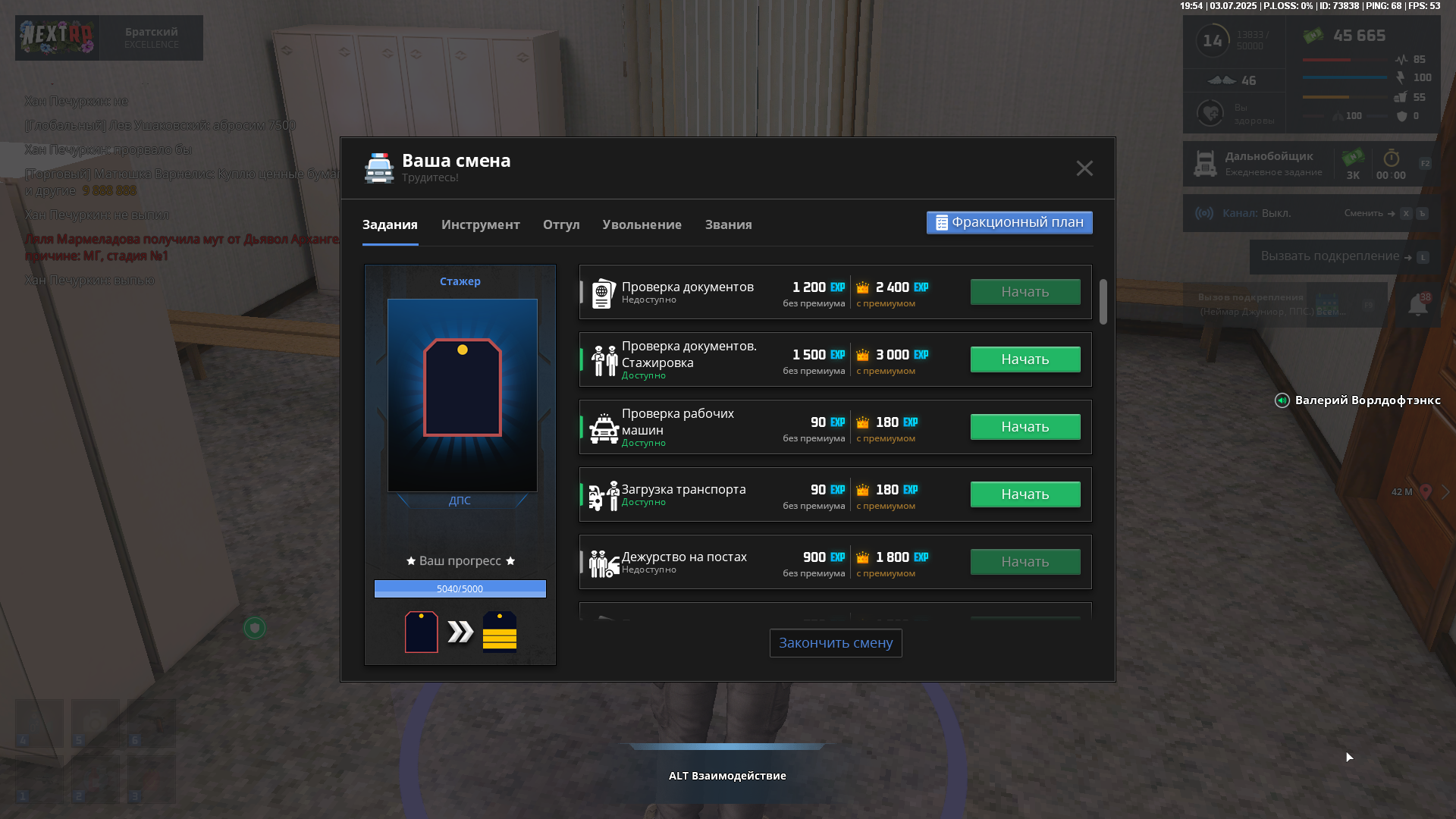Click the money icon next to 45 665
This screenshot has height=819, width=1456.
[x=1313, y=36]
